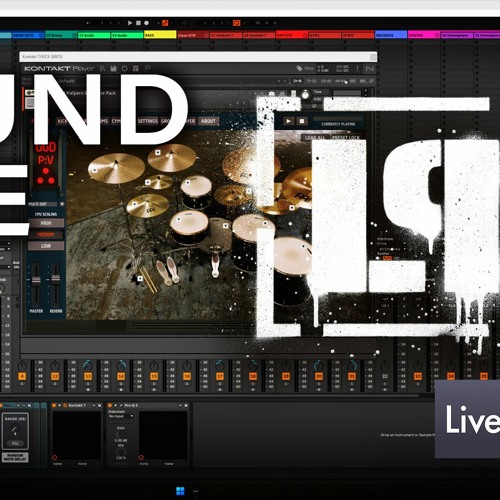Click the NI logo in the Kontakt header
This screenshot has width=500, height=500.
pos(369,69)
